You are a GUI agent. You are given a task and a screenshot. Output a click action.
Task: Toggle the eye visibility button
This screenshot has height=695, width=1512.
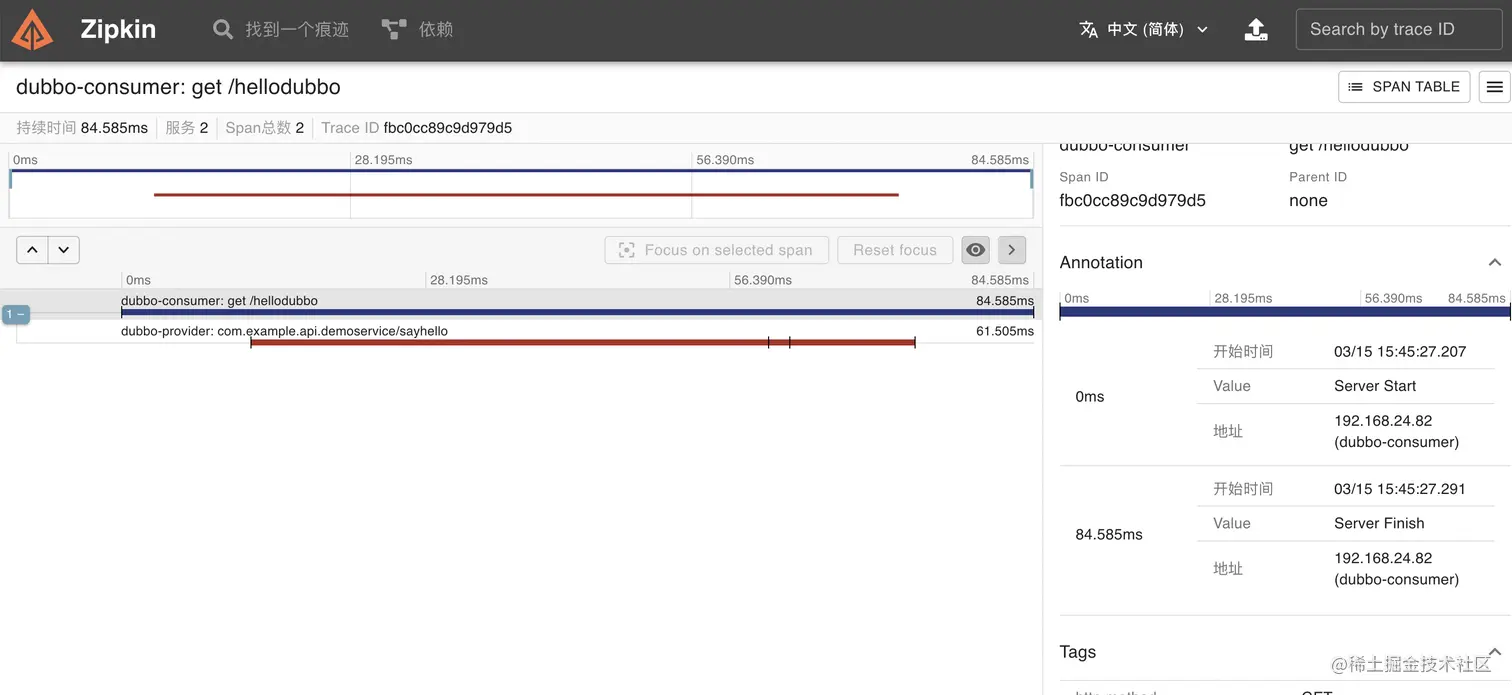pyautogui.click(x=976, y=250)
